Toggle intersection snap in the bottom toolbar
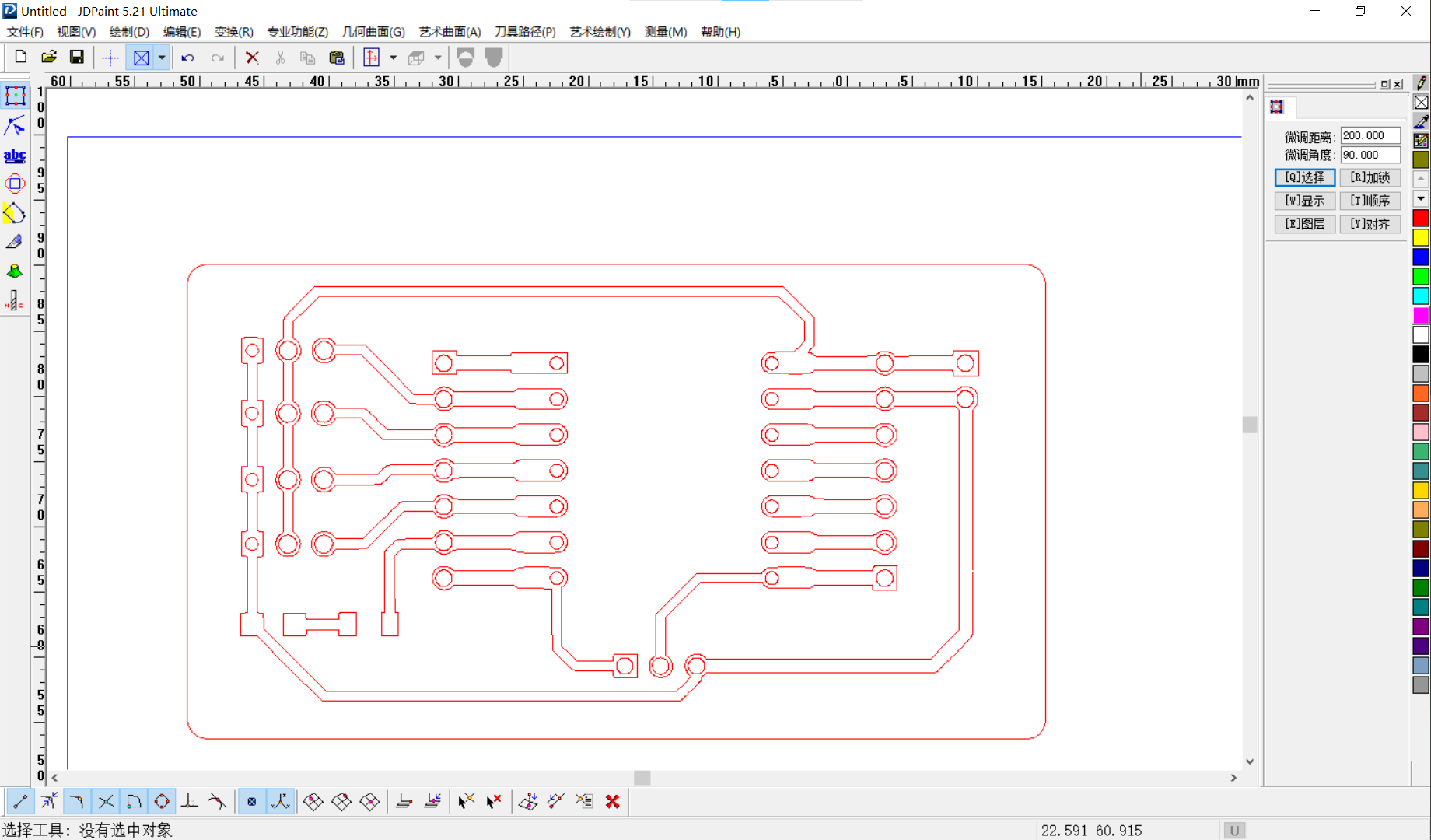The image size is (1431, 840). point(106,801)
